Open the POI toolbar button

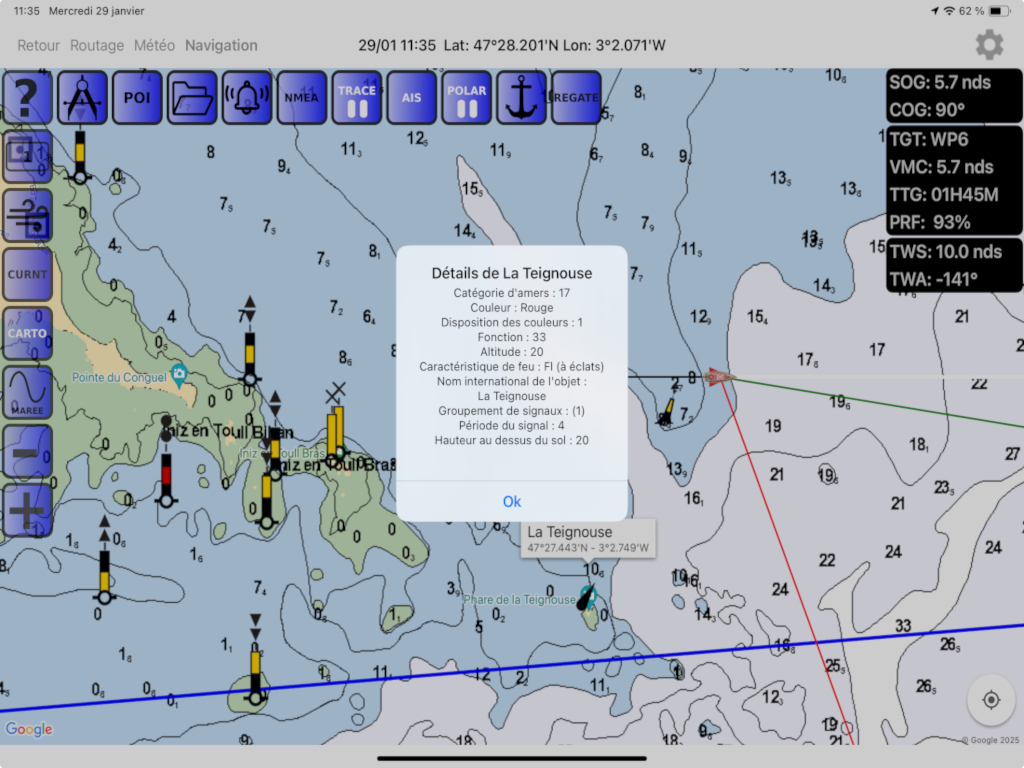coord(137,97)
